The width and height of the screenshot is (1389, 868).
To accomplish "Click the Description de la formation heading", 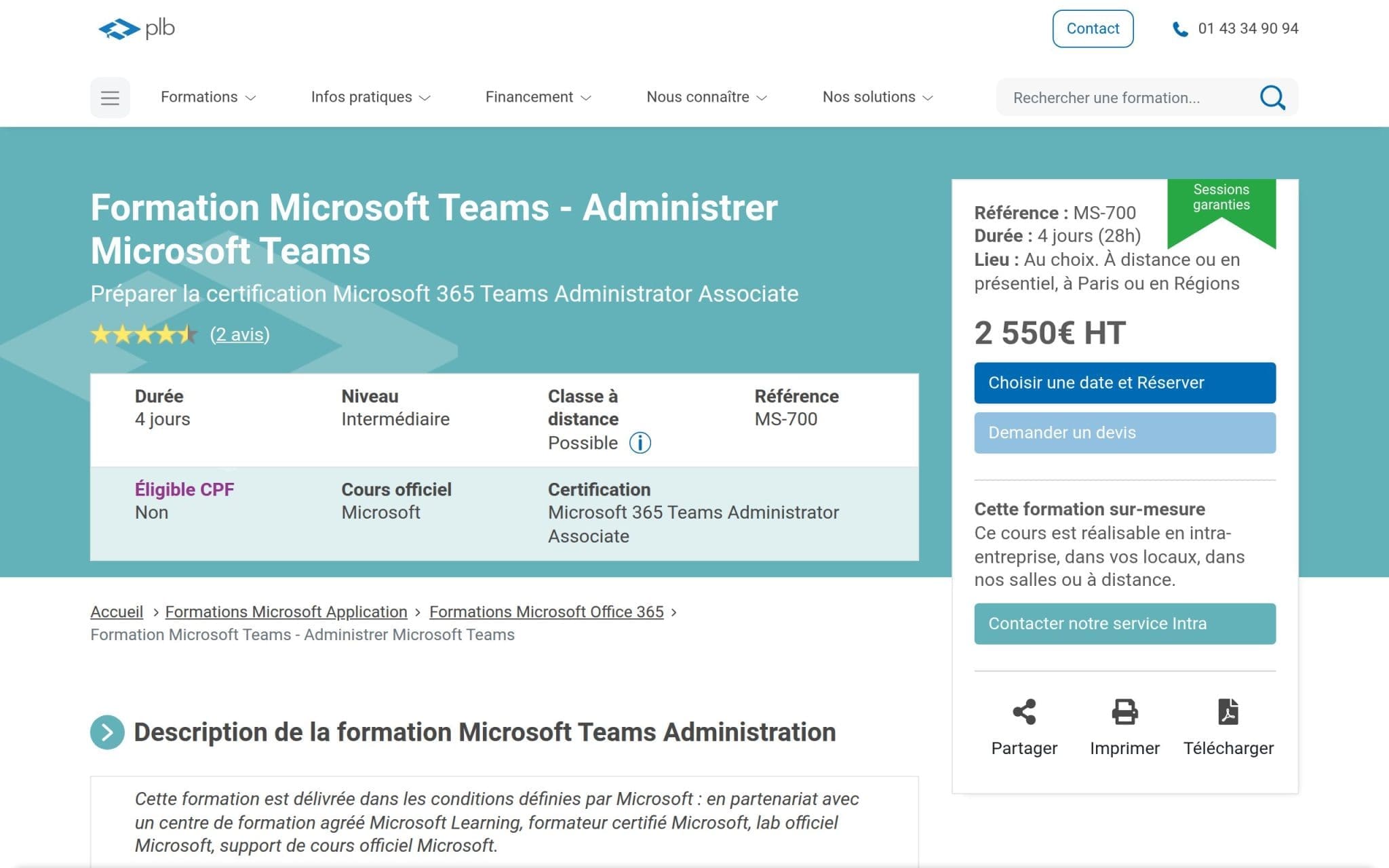I will coord(485,732).
